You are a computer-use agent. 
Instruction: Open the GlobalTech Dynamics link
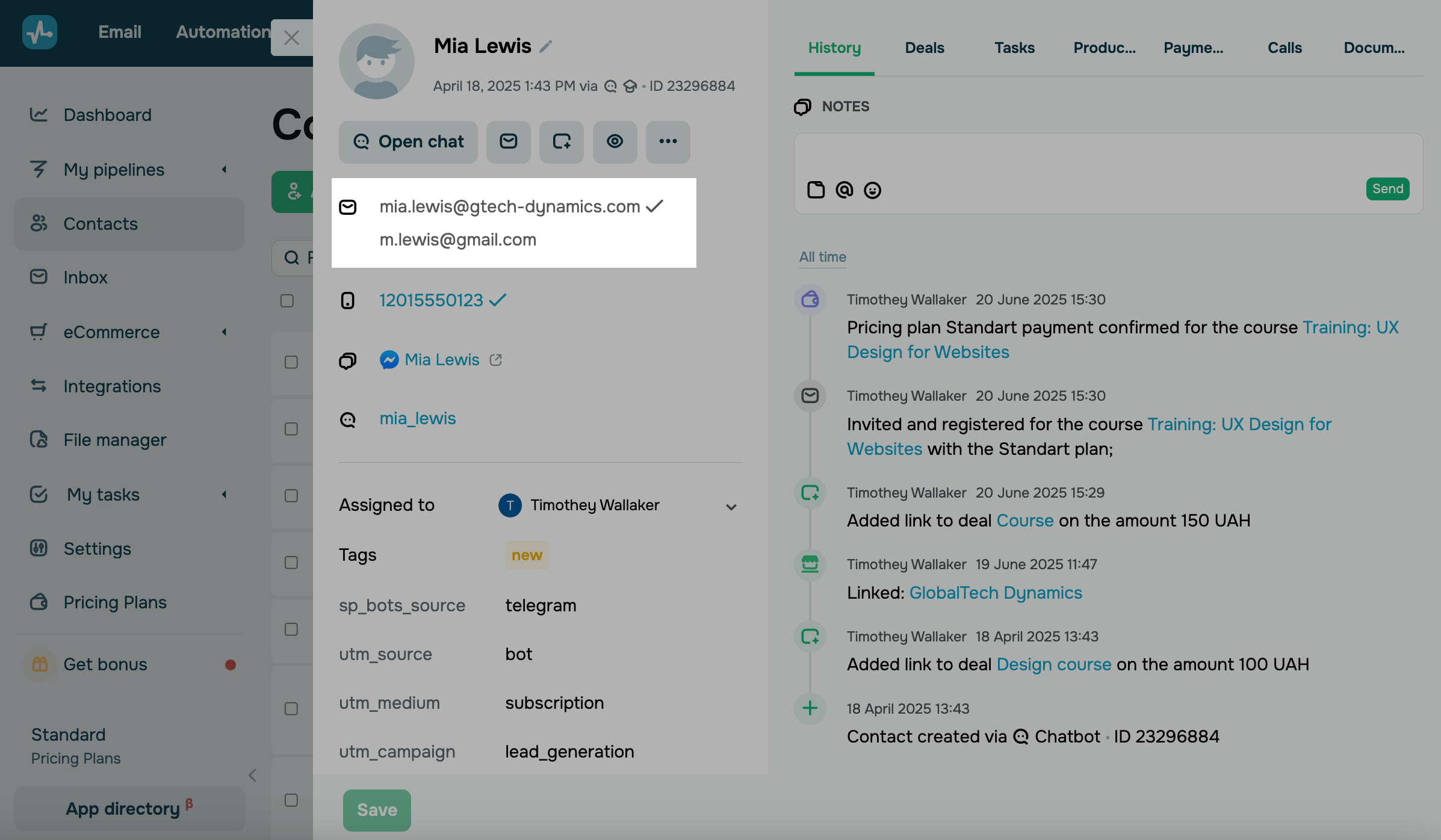(995, 593)
